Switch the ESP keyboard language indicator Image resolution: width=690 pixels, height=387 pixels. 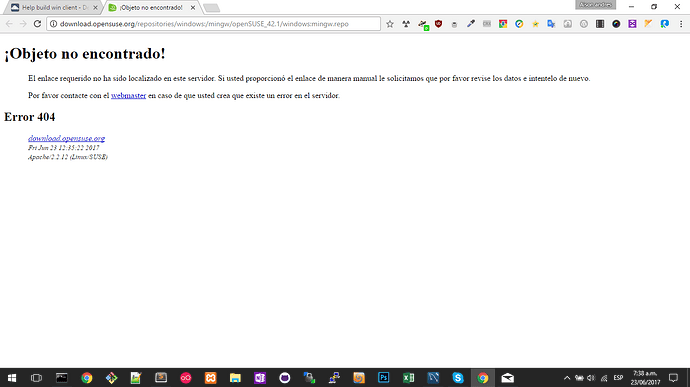pos(618,378)
